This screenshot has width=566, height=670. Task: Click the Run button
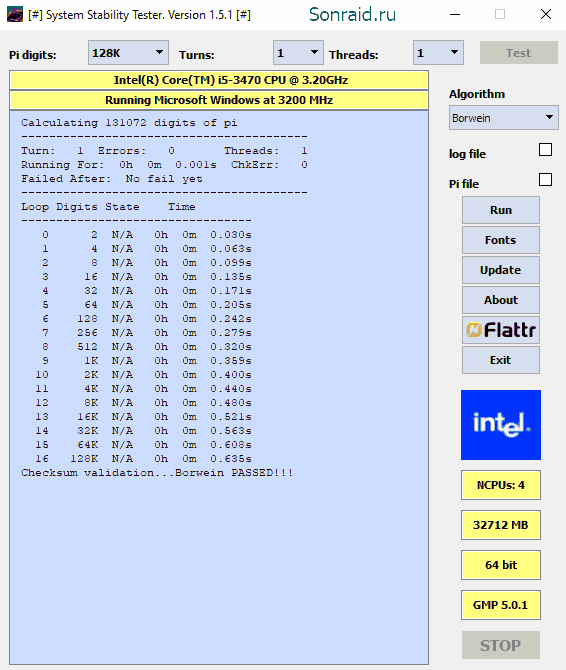pyautogui.click(x=501, y=210)
